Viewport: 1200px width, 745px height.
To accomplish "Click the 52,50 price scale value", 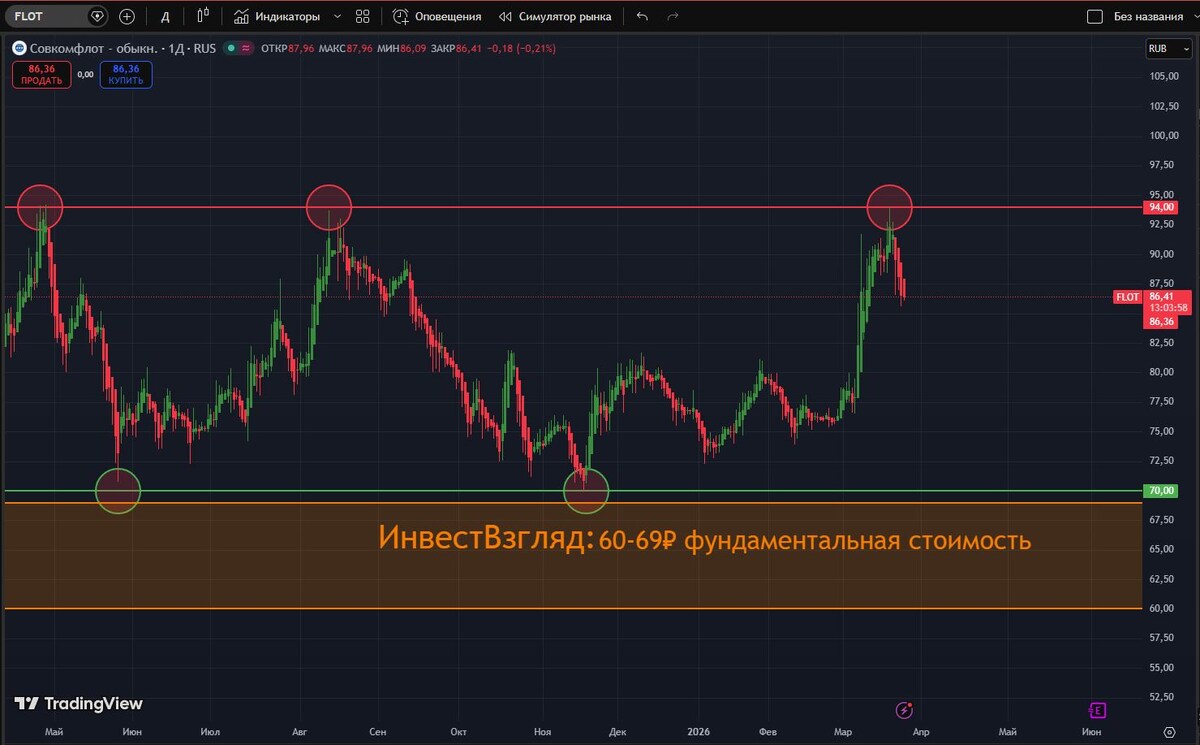I will (x=1163, y=697).
